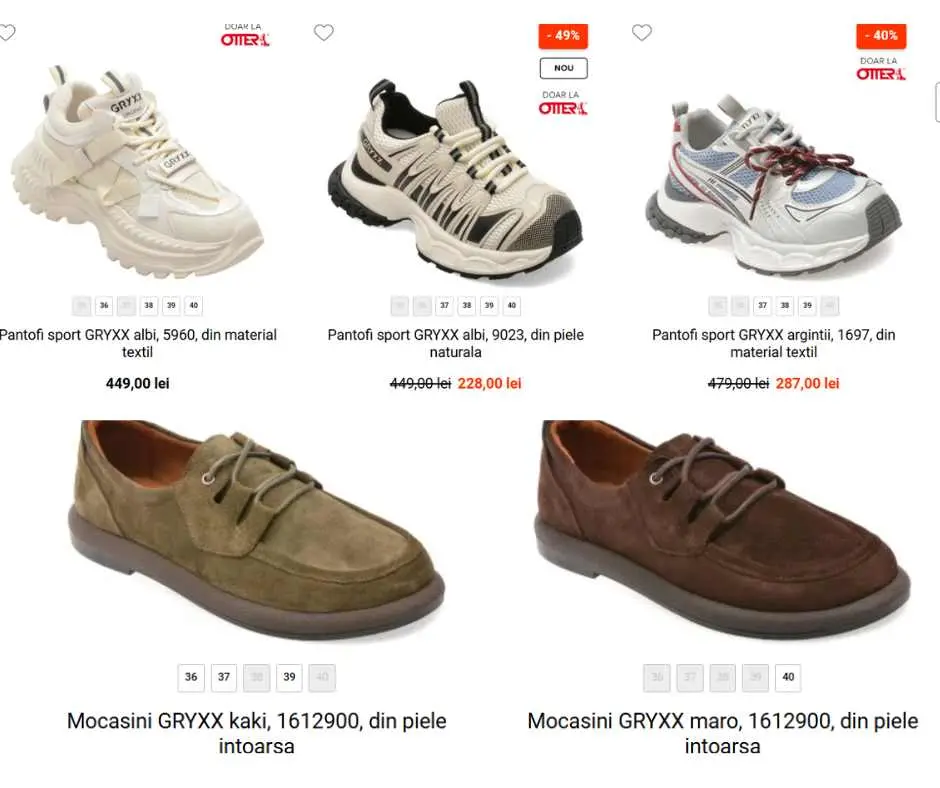Choose size 40 on GRYXX 9023 sneaker

click(511, 306)
